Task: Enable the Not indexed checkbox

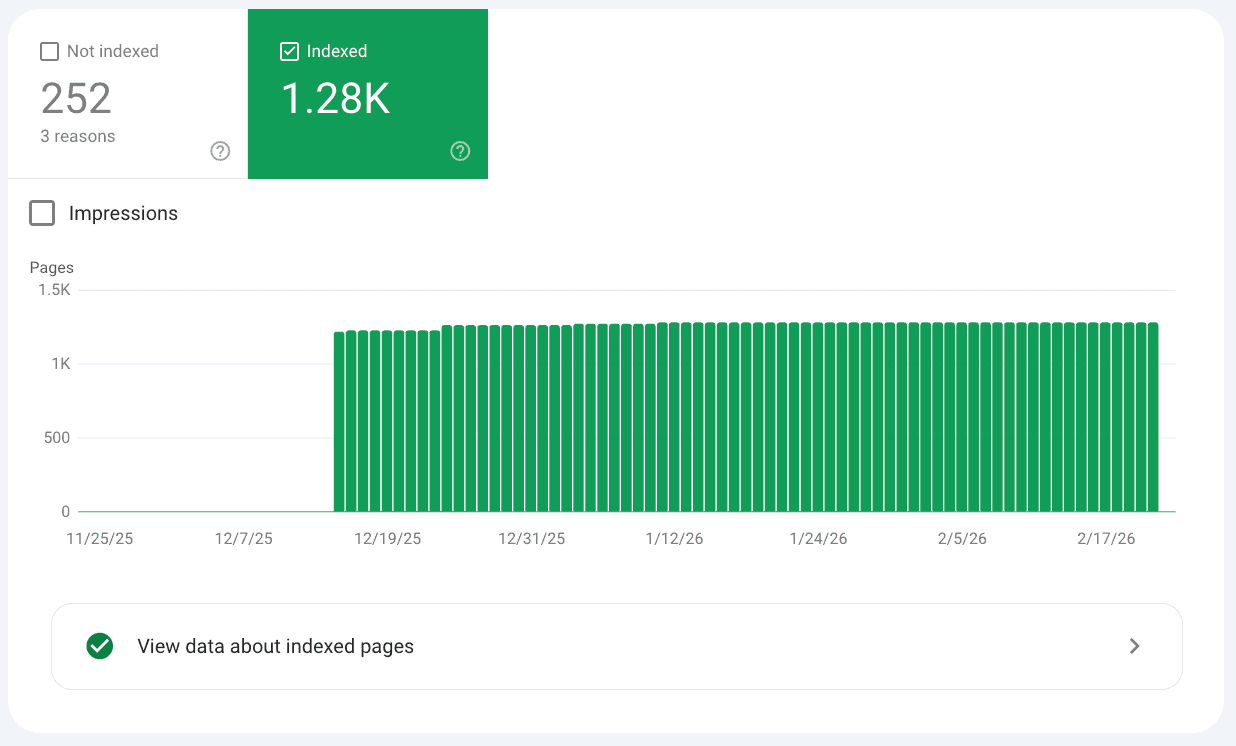Action: 49,50
